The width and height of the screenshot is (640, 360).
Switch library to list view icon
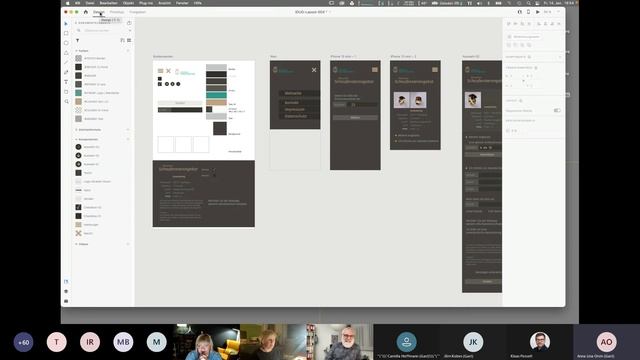pos(129,40)
